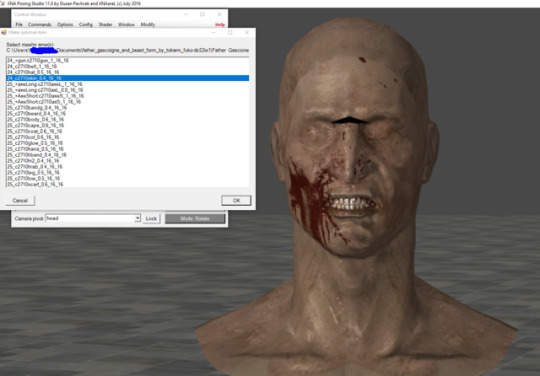540x376 pixels.
Task: Open the Options menu
Action: click(65, 24)
